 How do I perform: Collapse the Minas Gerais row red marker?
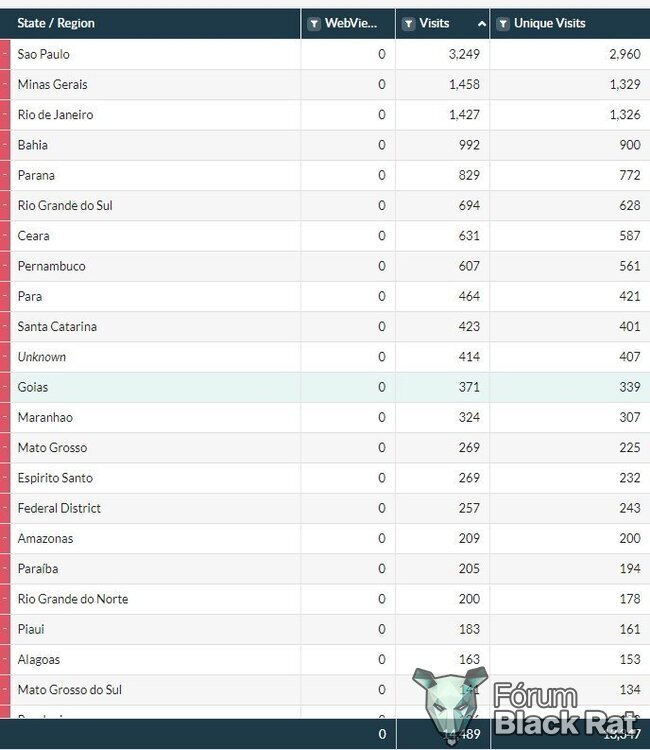5,85
